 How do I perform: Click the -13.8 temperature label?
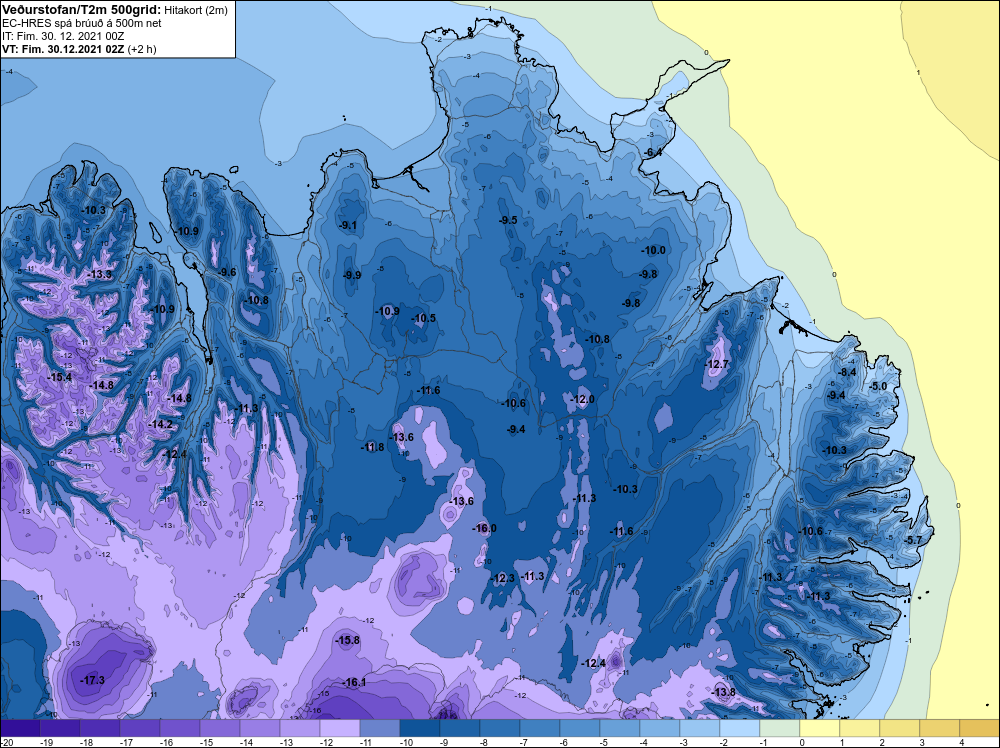tap(723, 692)
